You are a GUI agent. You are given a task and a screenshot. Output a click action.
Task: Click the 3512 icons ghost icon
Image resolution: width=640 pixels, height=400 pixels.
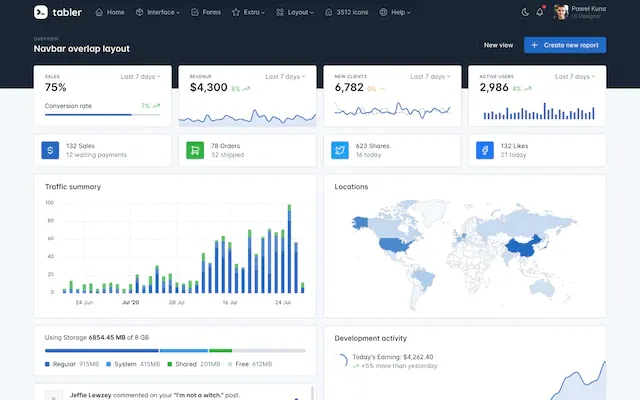pos(329,12)
